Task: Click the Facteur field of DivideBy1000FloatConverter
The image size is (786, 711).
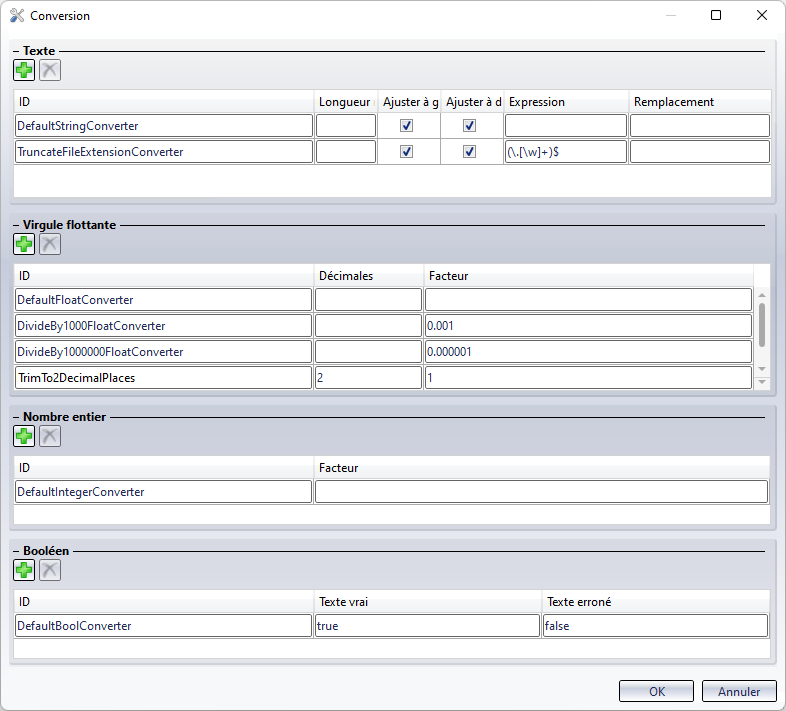Action: (x=587, y=326)
